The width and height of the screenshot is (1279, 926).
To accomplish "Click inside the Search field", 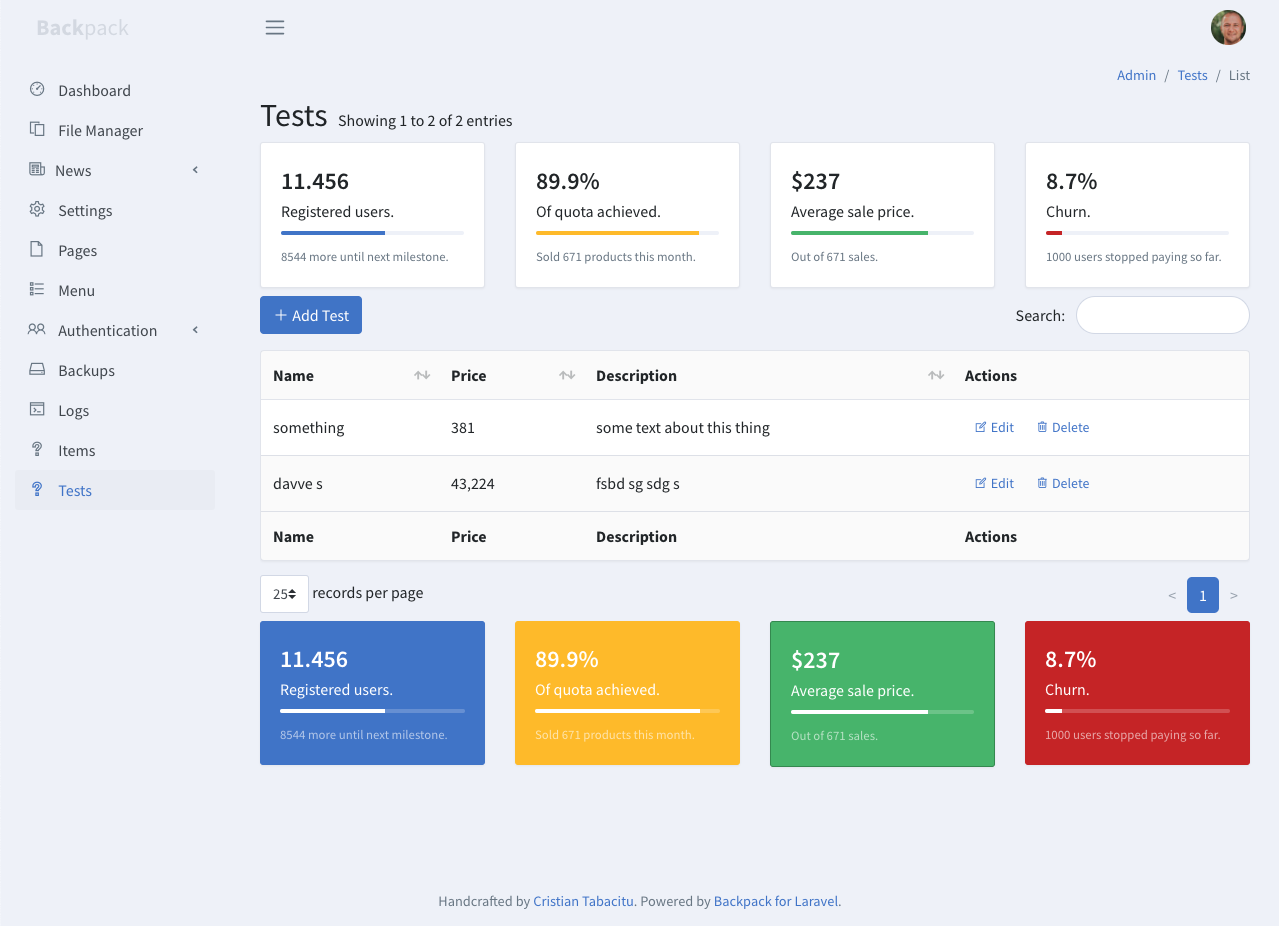I will tap(1162, 314).
